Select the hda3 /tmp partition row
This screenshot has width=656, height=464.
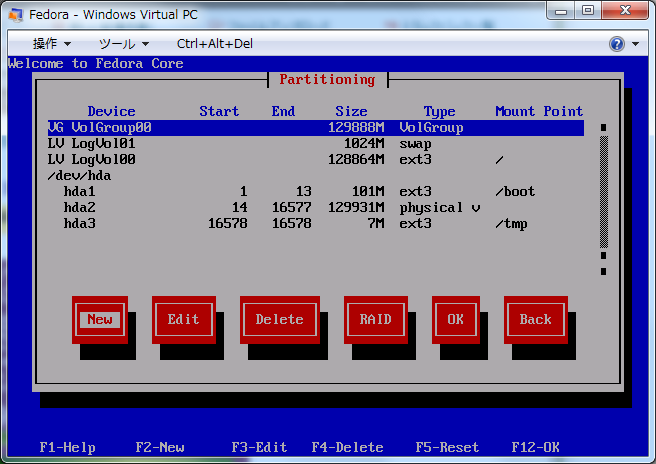point(316,223)
